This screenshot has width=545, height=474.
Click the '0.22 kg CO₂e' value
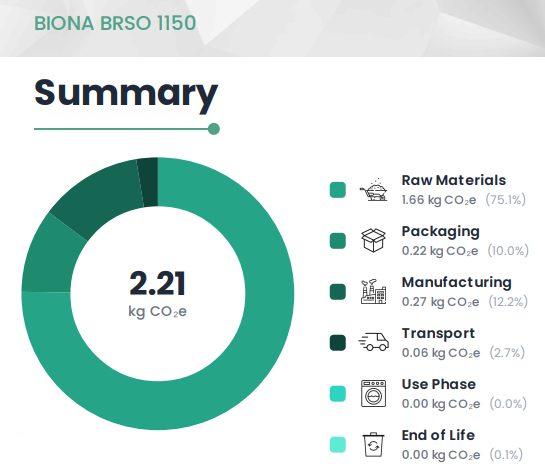(440, 251)
